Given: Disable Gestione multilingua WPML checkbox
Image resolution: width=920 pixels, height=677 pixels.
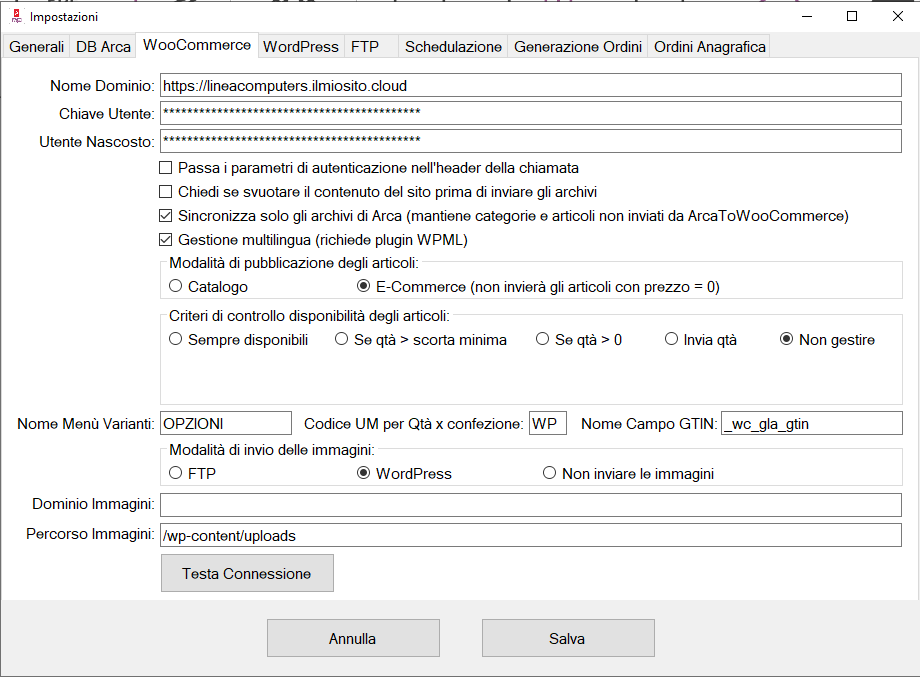Looking at the screenshot, I should coord(167,240).
